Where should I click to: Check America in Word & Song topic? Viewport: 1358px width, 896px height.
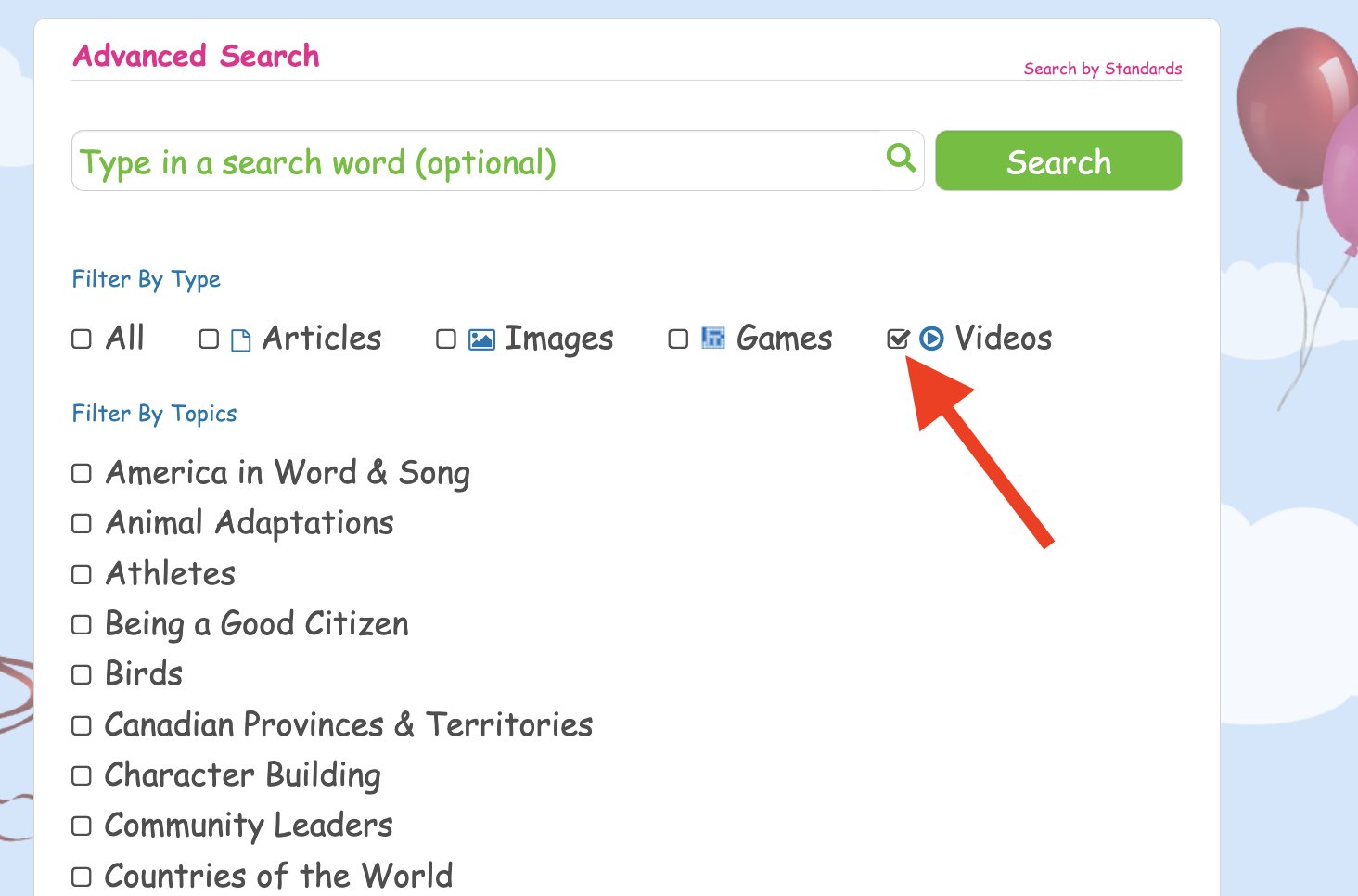click(82, 474)
